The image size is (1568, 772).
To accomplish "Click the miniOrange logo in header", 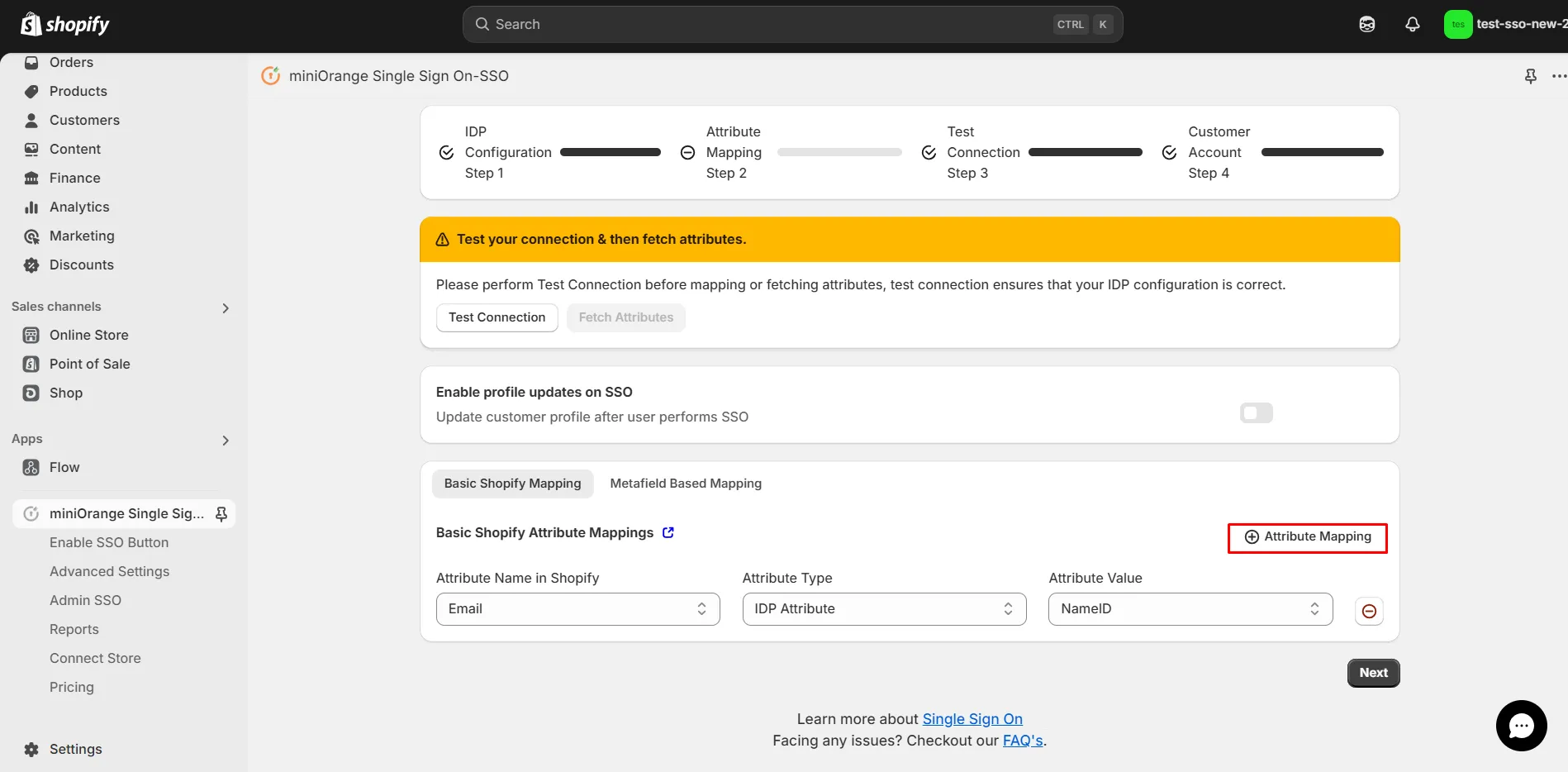I will click(x=270, y=75).
